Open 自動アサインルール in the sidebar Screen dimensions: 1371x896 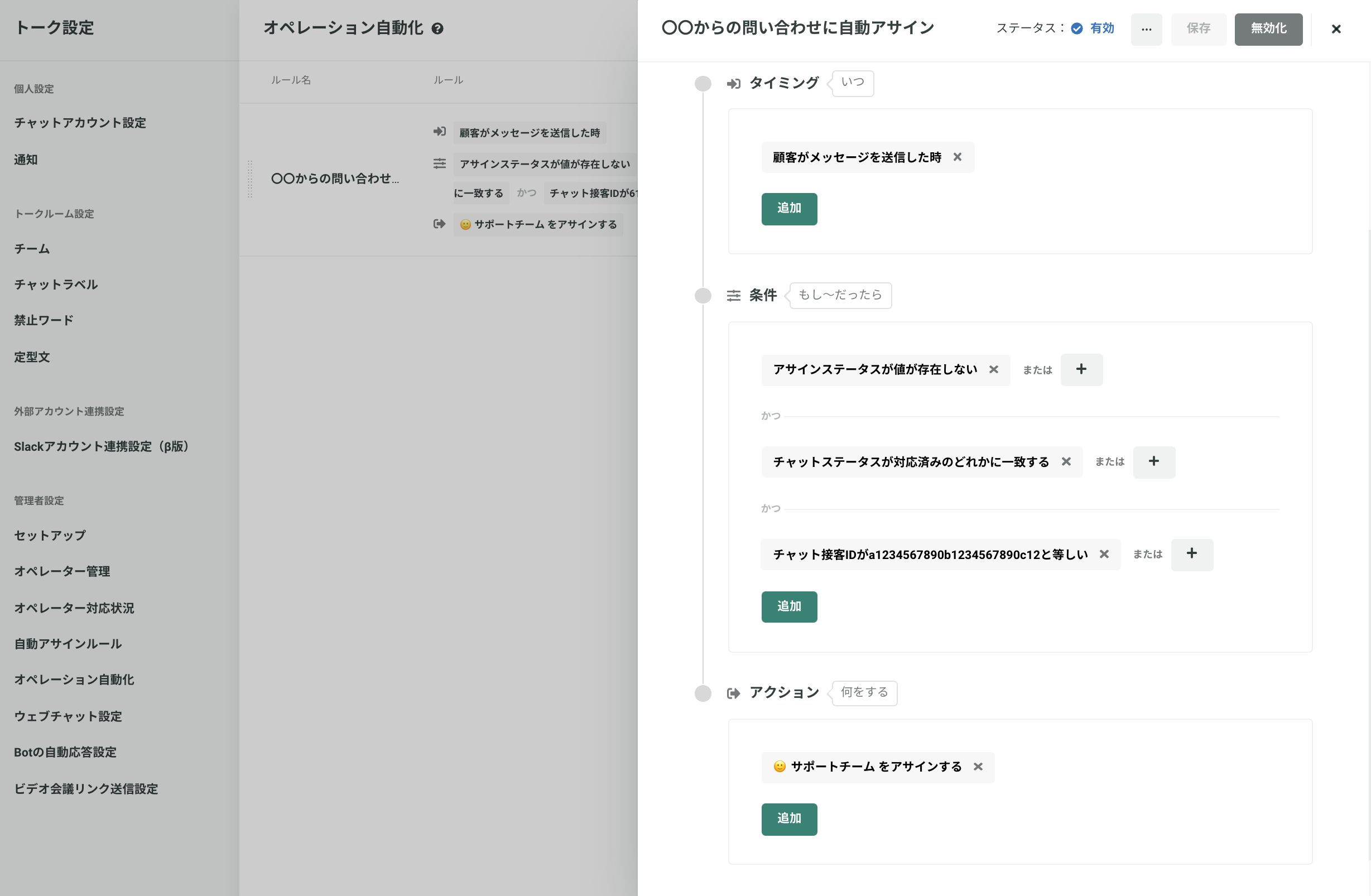click(x=68, y=644)
